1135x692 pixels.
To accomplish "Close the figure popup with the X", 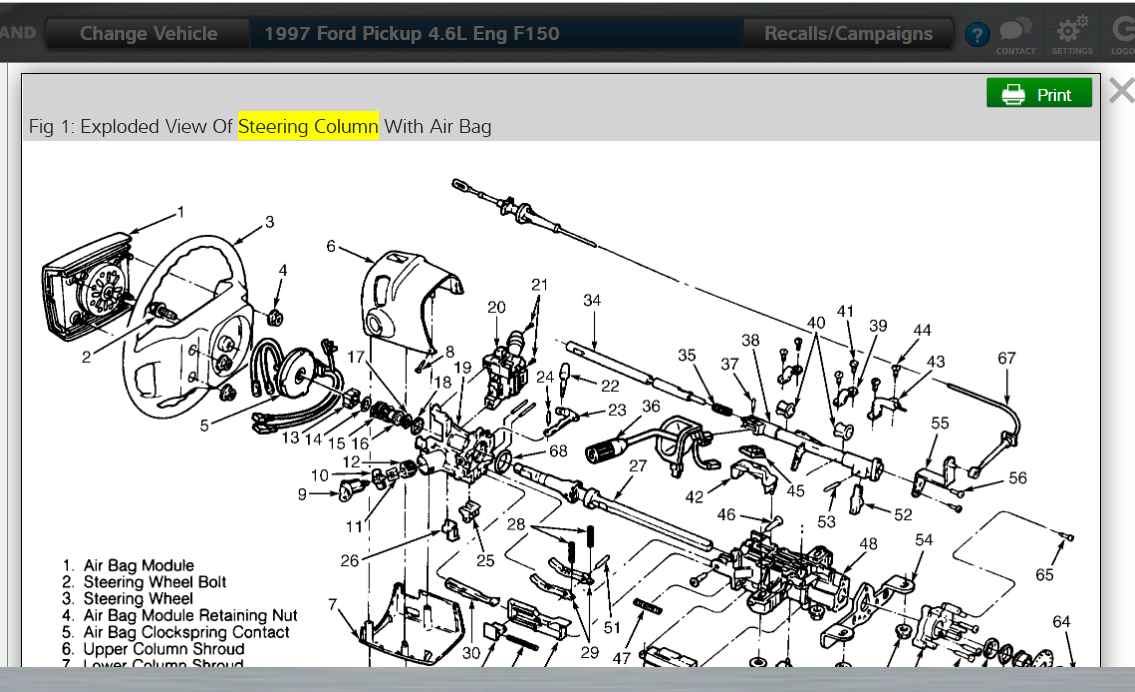I will (1122, 92).
